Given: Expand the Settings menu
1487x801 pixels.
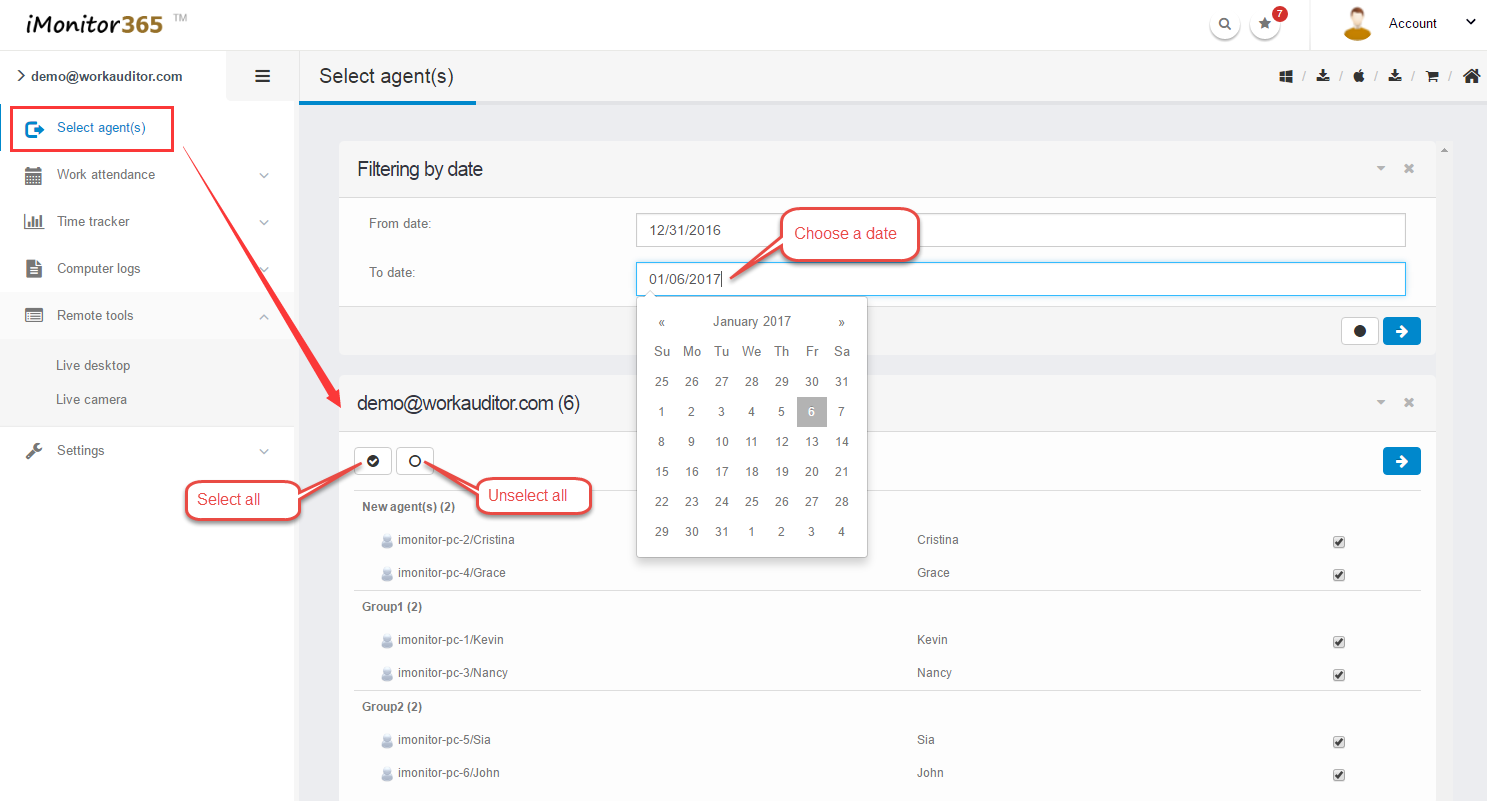Looking at the screenshot, I should (264, 452).
